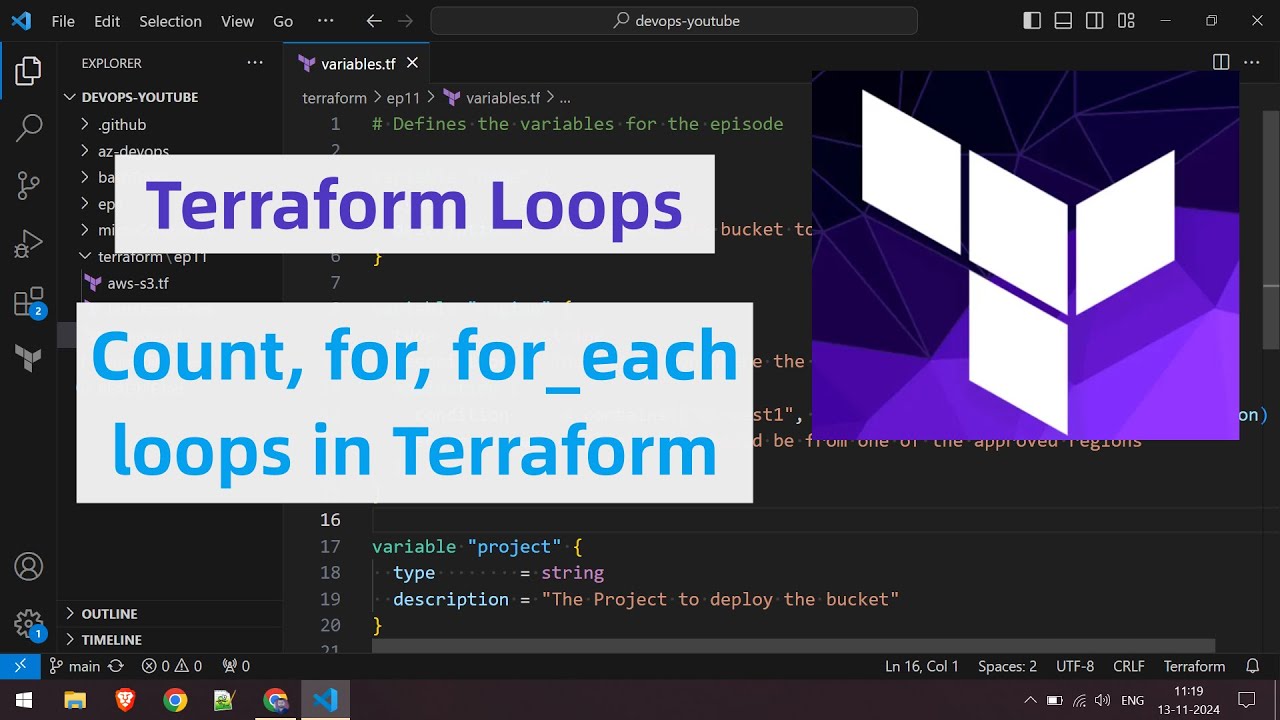Open the Explorer view in activity bar

click(x=29, y=71)
